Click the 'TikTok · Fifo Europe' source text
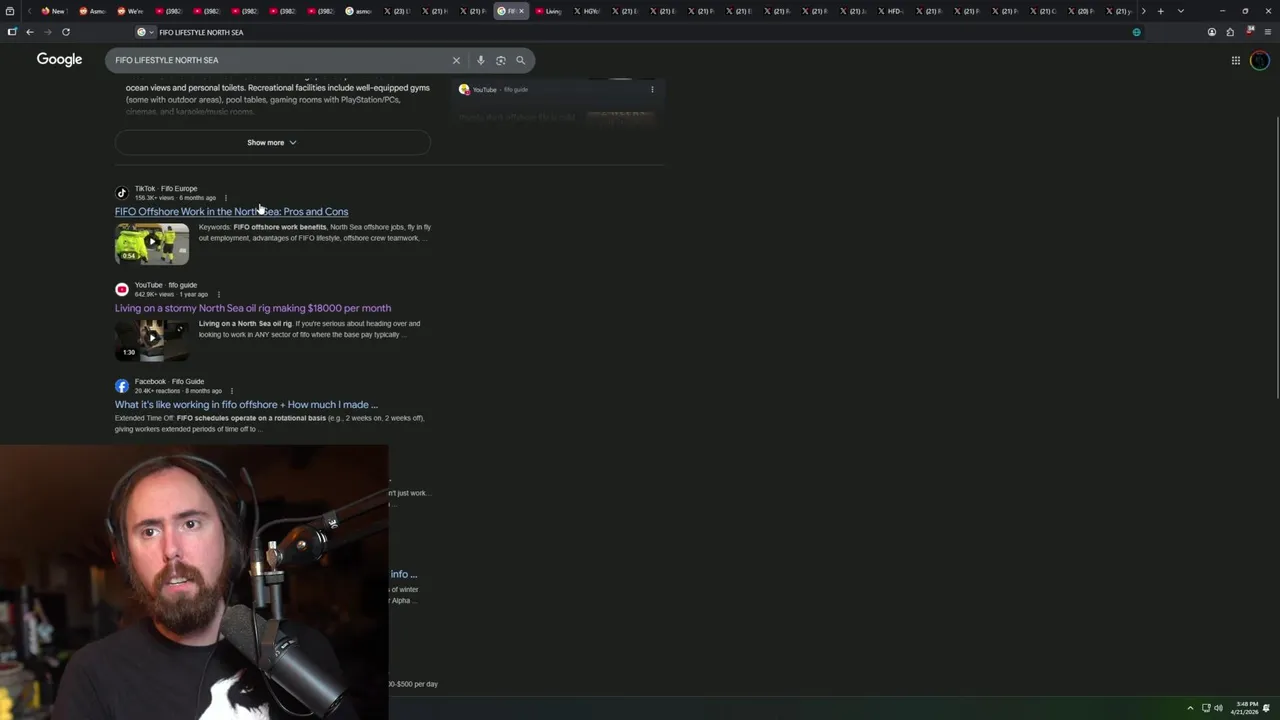1280x720 pixels. [x=166, y=188]
